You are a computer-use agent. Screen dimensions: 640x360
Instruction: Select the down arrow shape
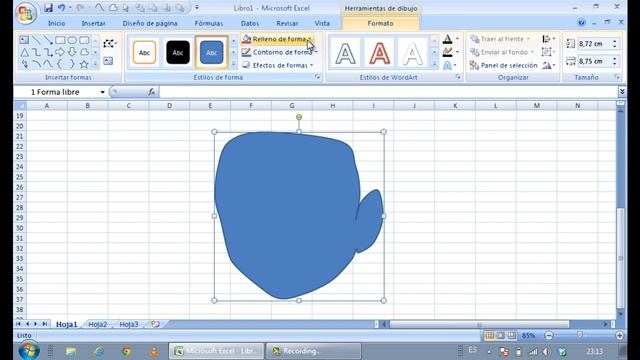[x=72, y=52]
